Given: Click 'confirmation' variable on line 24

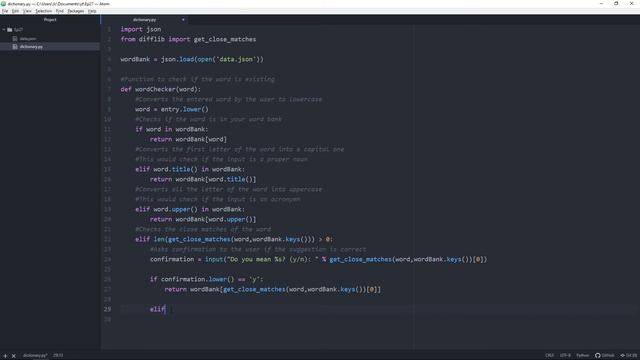Looking at the screenshot, I should pyautogui.click(x=172, y=259).
